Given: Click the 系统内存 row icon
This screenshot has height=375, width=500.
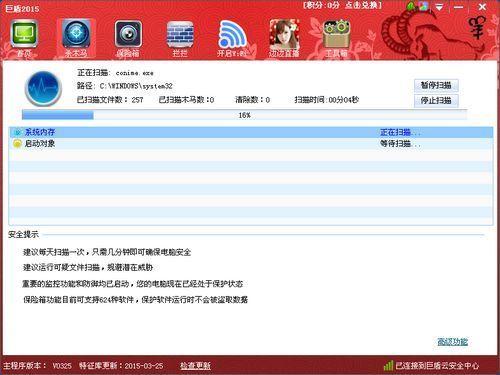Looking at the screenshot, I should point(17,132).
